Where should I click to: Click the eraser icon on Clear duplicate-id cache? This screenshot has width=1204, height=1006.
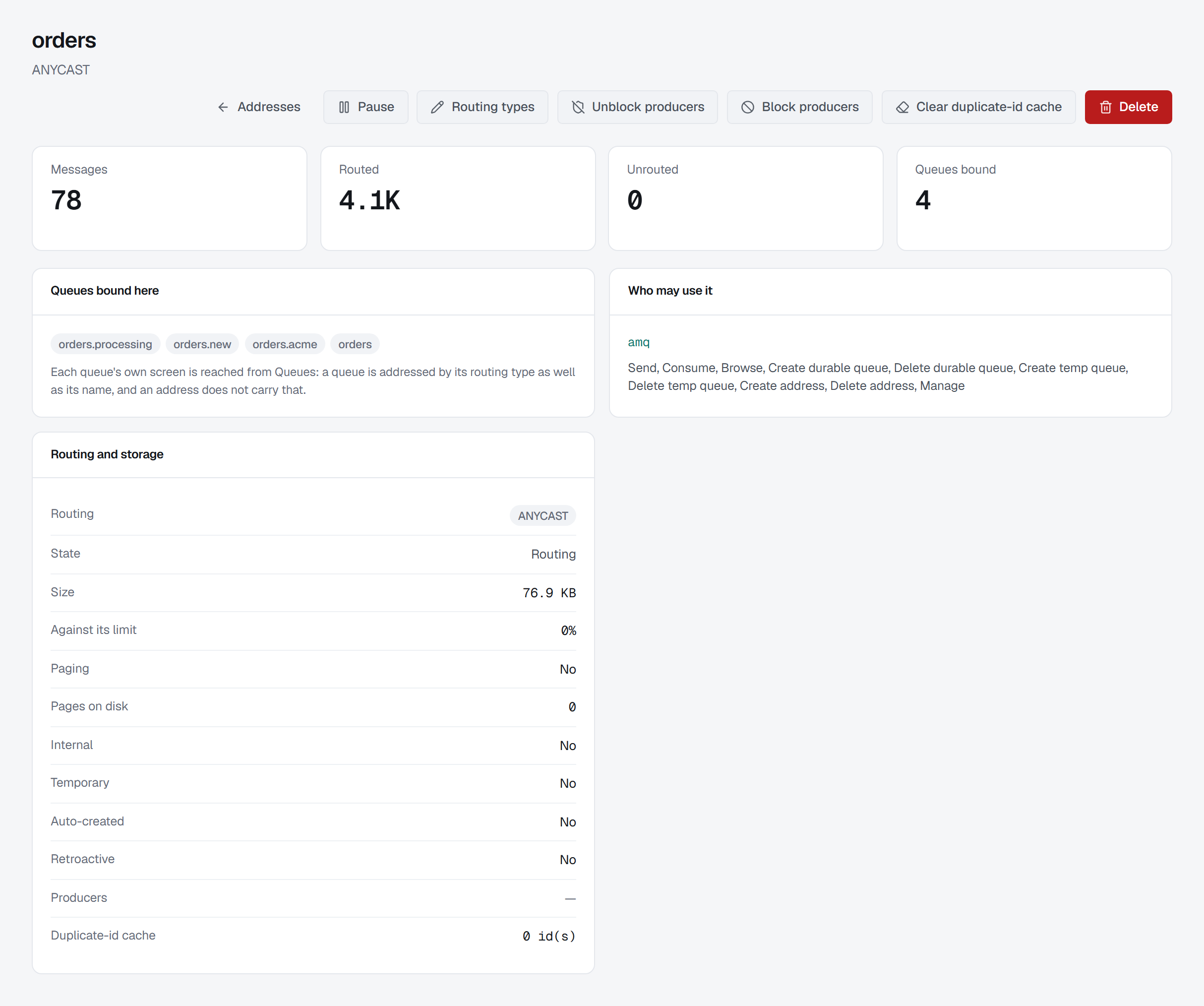click(903, 107)
